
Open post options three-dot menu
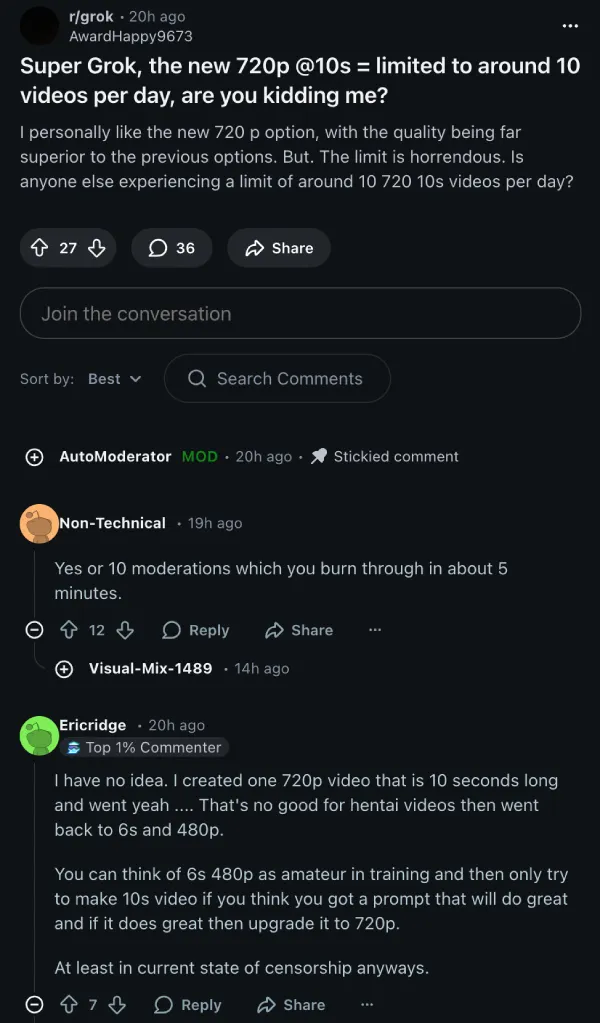coord(570,25)
